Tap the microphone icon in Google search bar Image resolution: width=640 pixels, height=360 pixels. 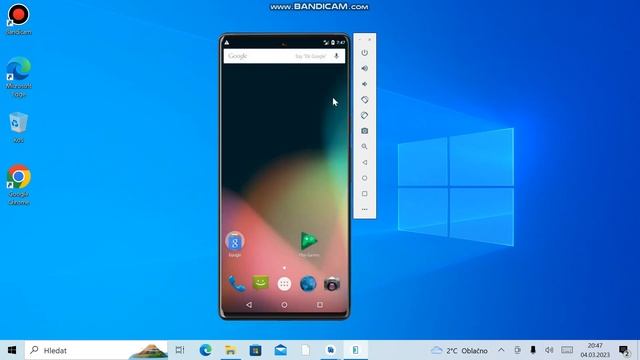coord(336,56)
